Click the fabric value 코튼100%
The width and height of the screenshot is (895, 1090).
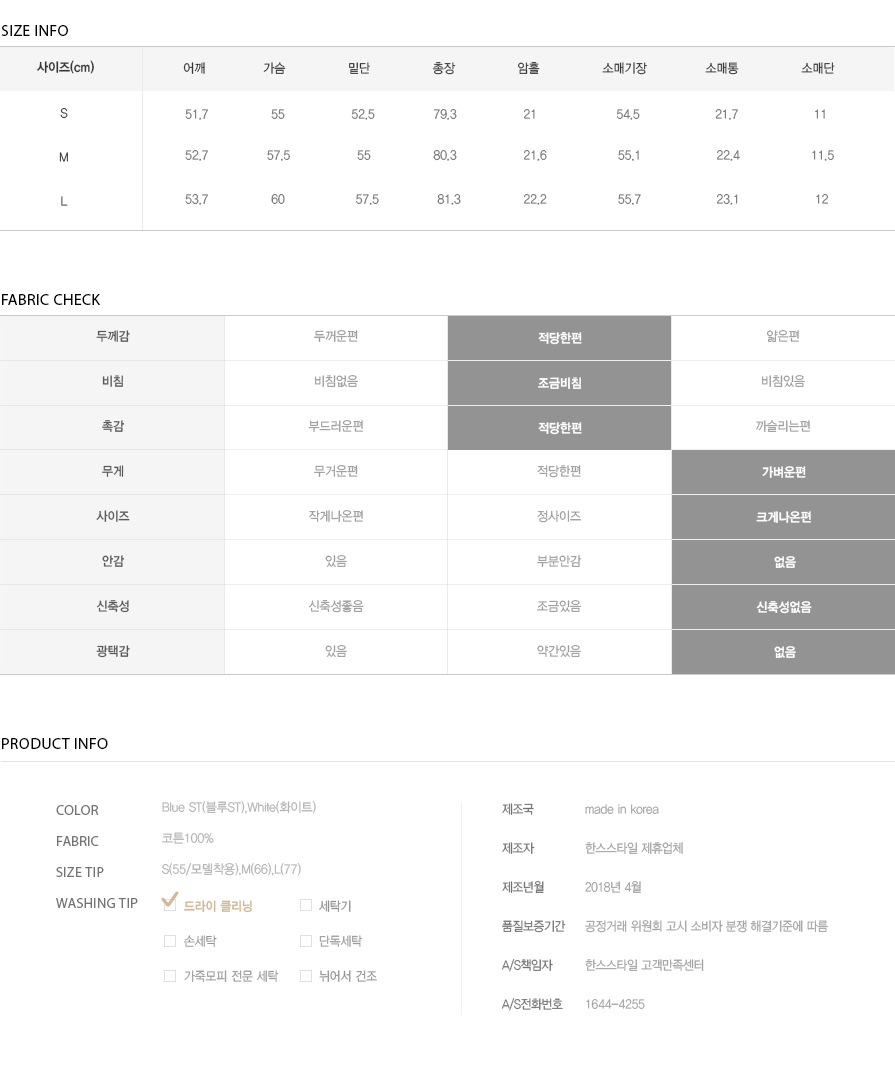188,838
